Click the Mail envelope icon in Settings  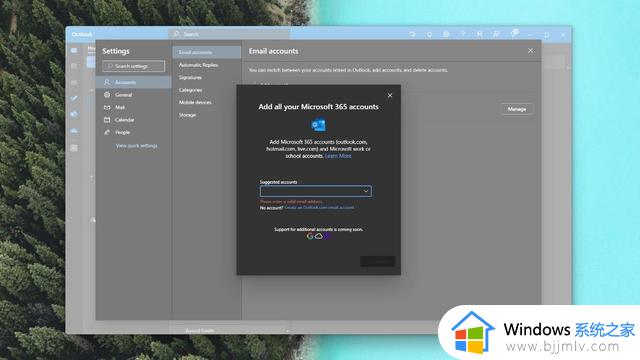[x=107, y=107]
